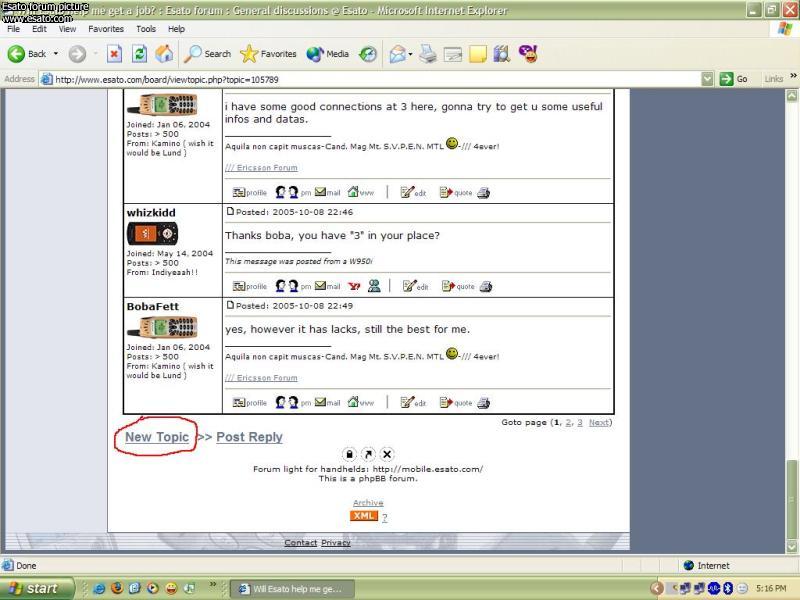The image size is (800, 600).
Task: View profile in first BobaFett post
Action: tap(249, 192)
